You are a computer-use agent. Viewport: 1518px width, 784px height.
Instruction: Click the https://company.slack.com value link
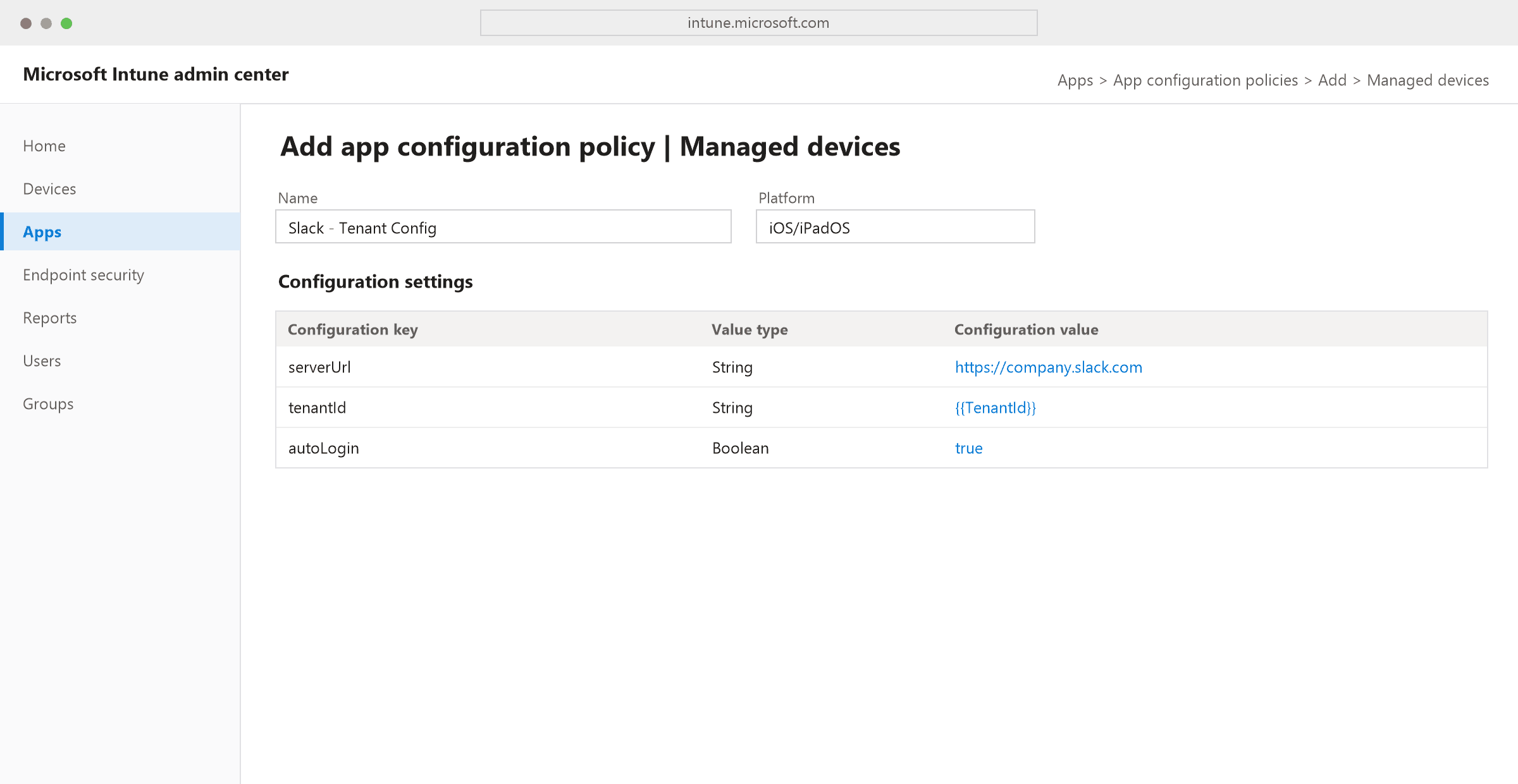1049,367
